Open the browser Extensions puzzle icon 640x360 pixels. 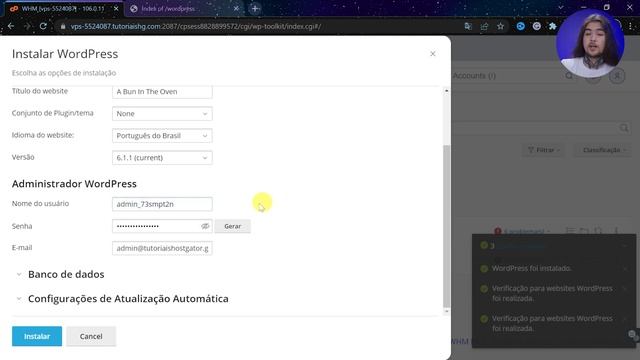pos(552,27)
